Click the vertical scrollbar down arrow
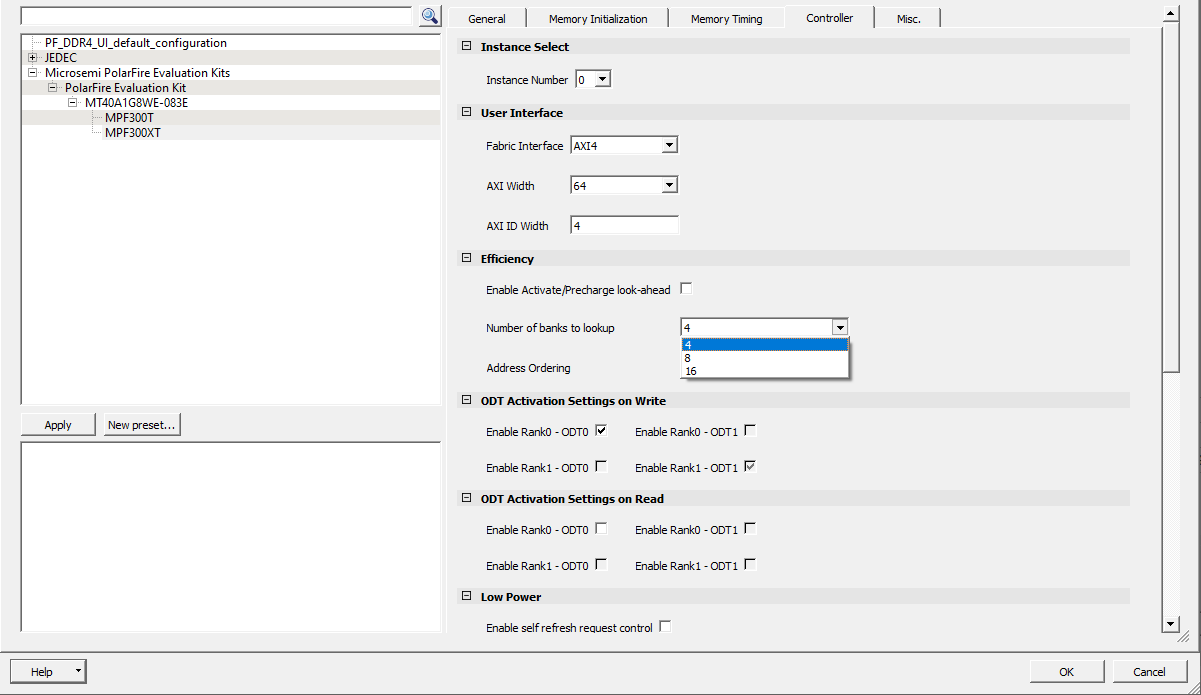Viewport: 1201px width, 695px height. point(1171,624)
